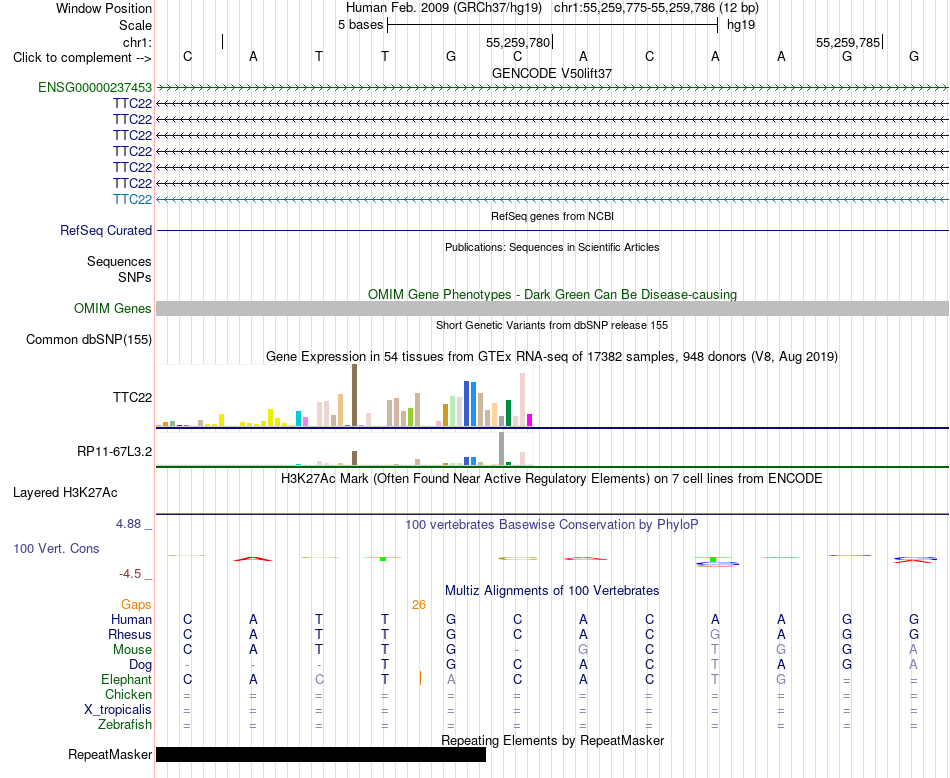Open the 100 Vert. Cons track settings
The width and height of the screenshot is (950, 778).
tap(56, 548)
